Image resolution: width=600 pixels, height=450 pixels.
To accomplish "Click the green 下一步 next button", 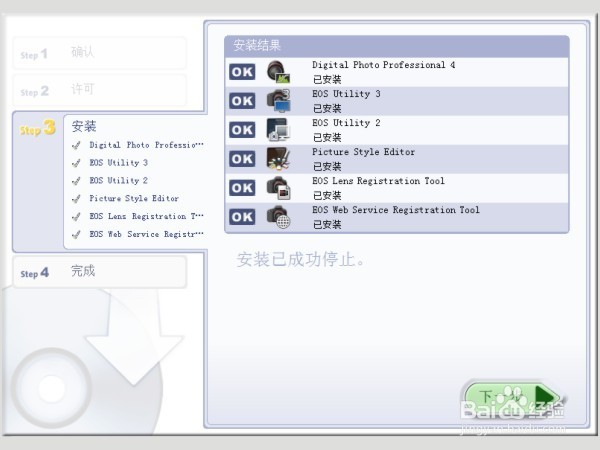I will [x=512, y=399].
